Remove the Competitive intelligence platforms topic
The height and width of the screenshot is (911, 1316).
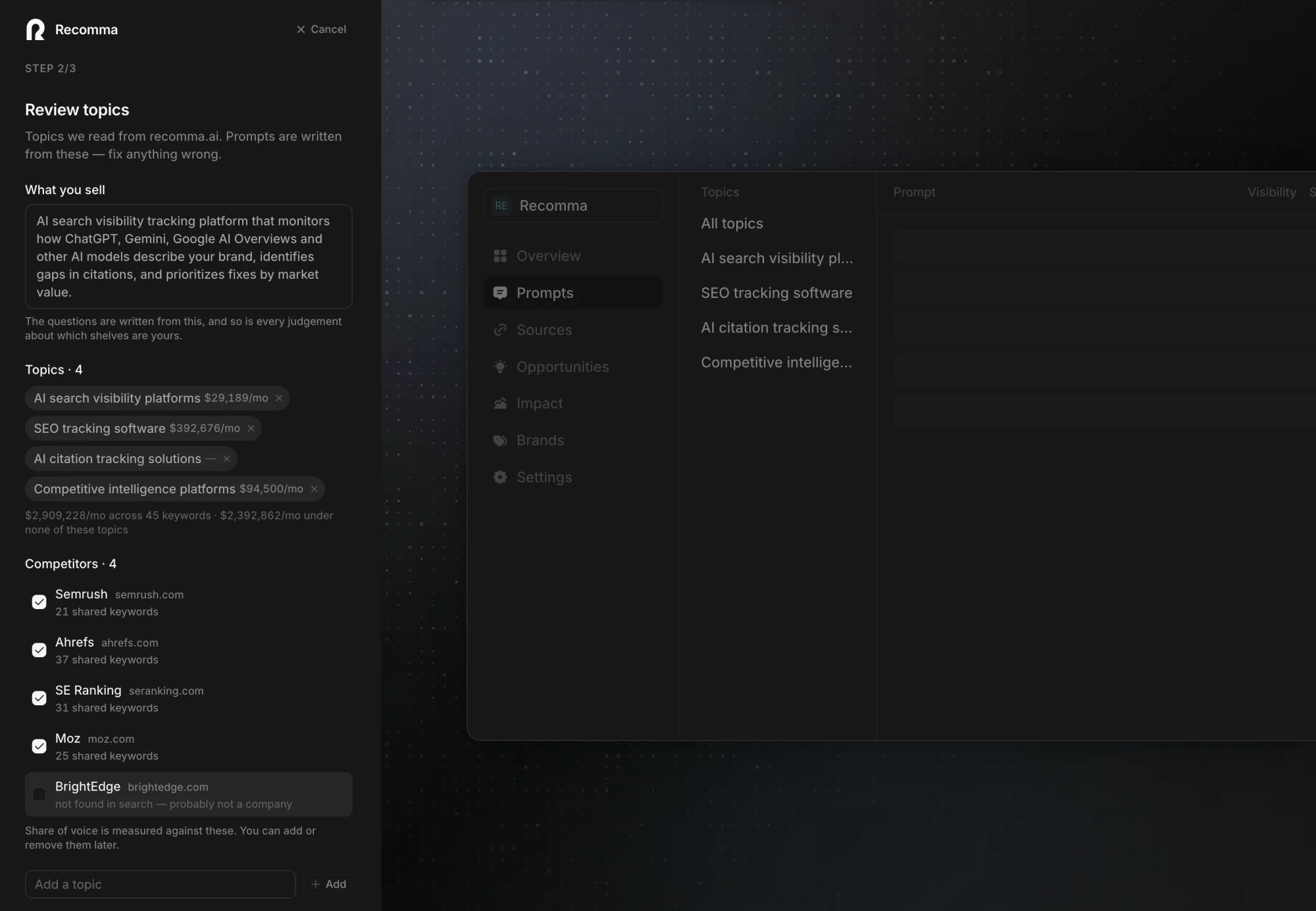(x=314, y=489)
